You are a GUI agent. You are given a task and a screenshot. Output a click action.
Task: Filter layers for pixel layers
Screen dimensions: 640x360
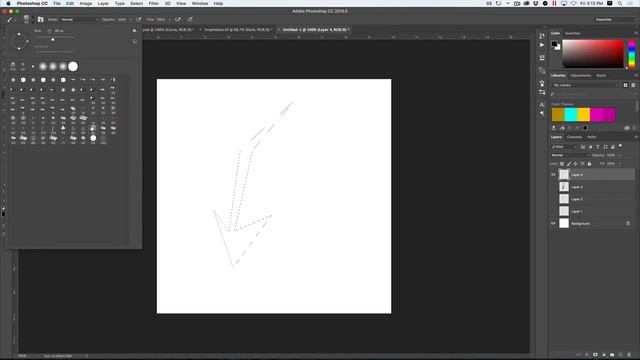[x=582, y=147]
